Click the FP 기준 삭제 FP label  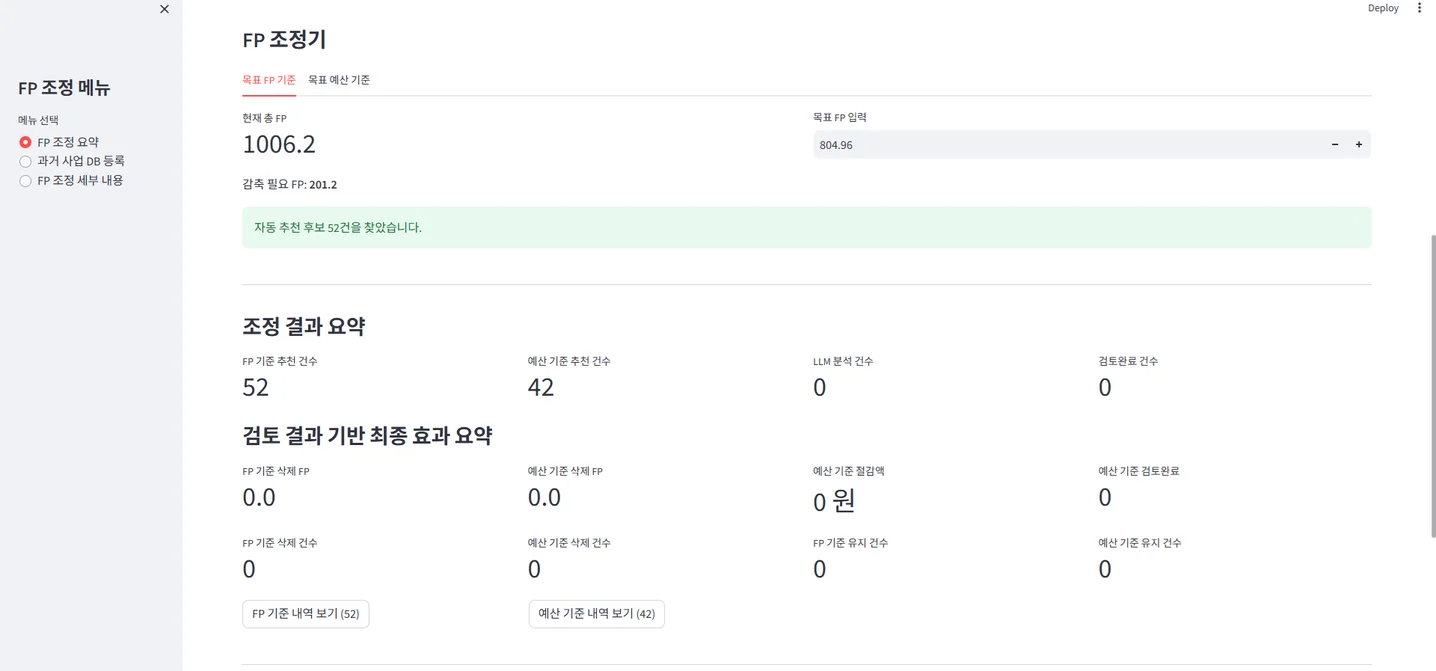coord(276,471)
